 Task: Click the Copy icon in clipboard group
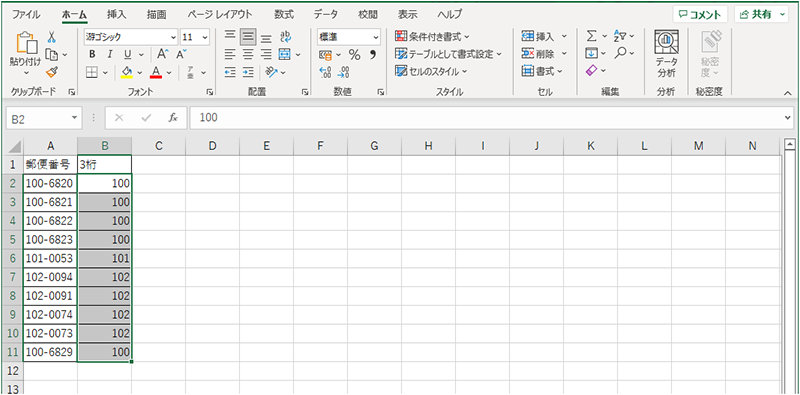tap(51, 54)
